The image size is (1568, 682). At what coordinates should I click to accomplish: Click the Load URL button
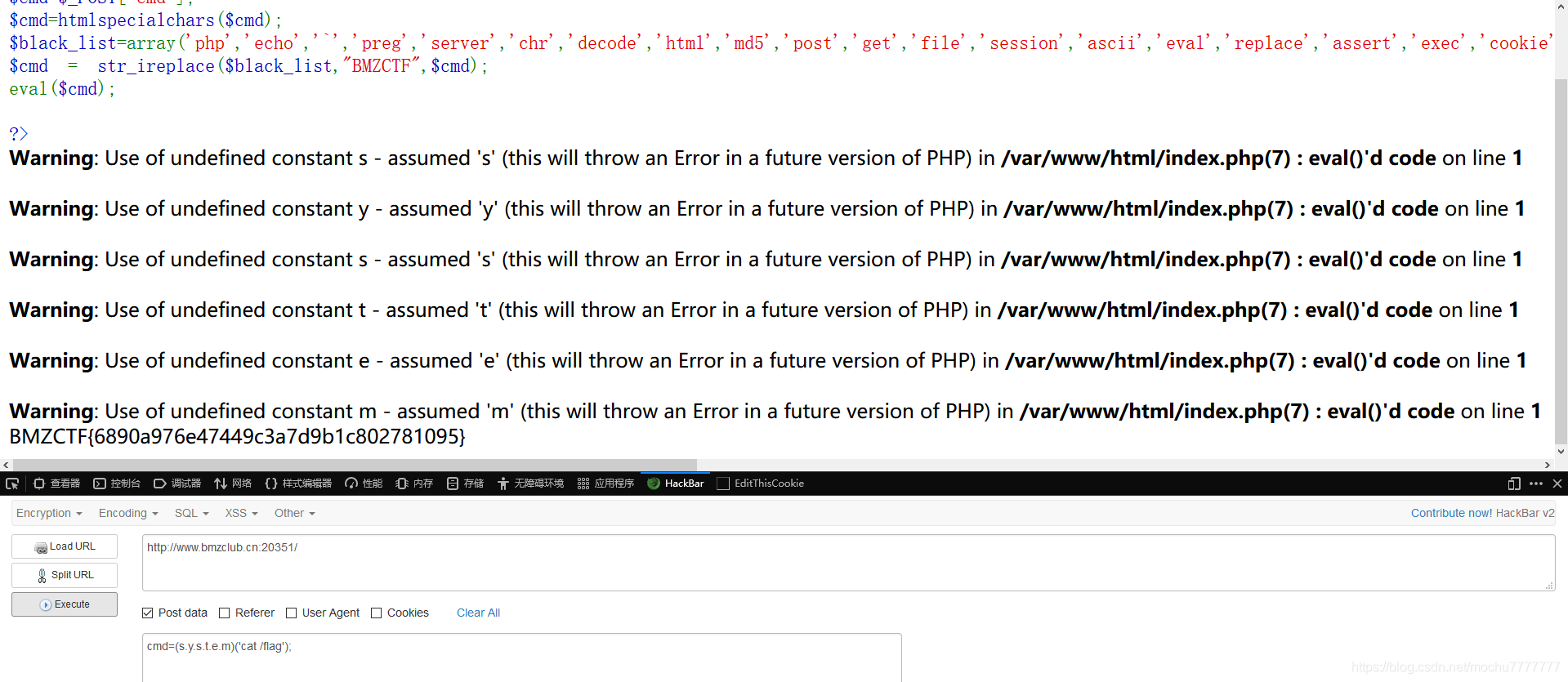tap(65, 546)
